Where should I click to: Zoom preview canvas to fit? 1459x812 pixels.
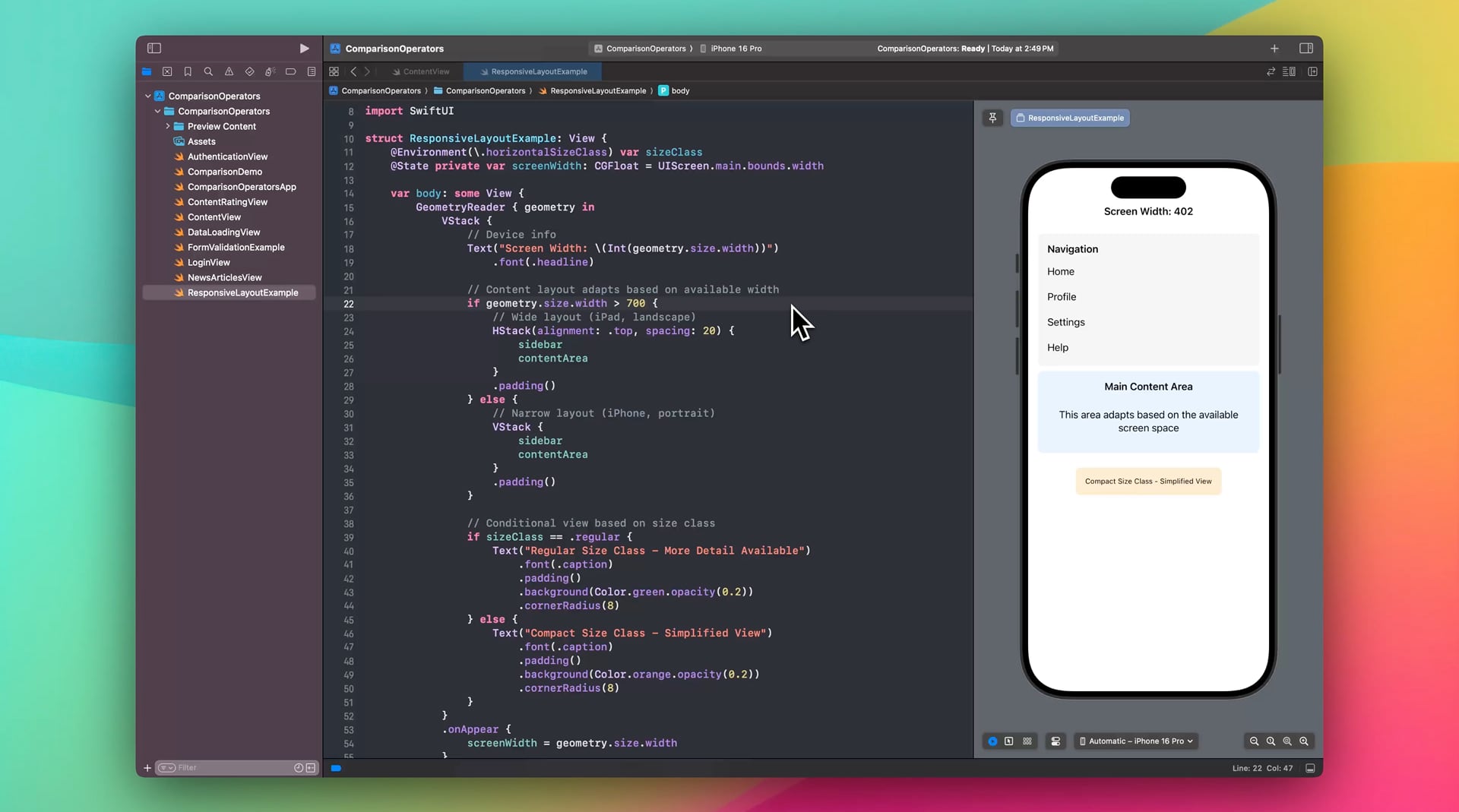point(1287,741)
